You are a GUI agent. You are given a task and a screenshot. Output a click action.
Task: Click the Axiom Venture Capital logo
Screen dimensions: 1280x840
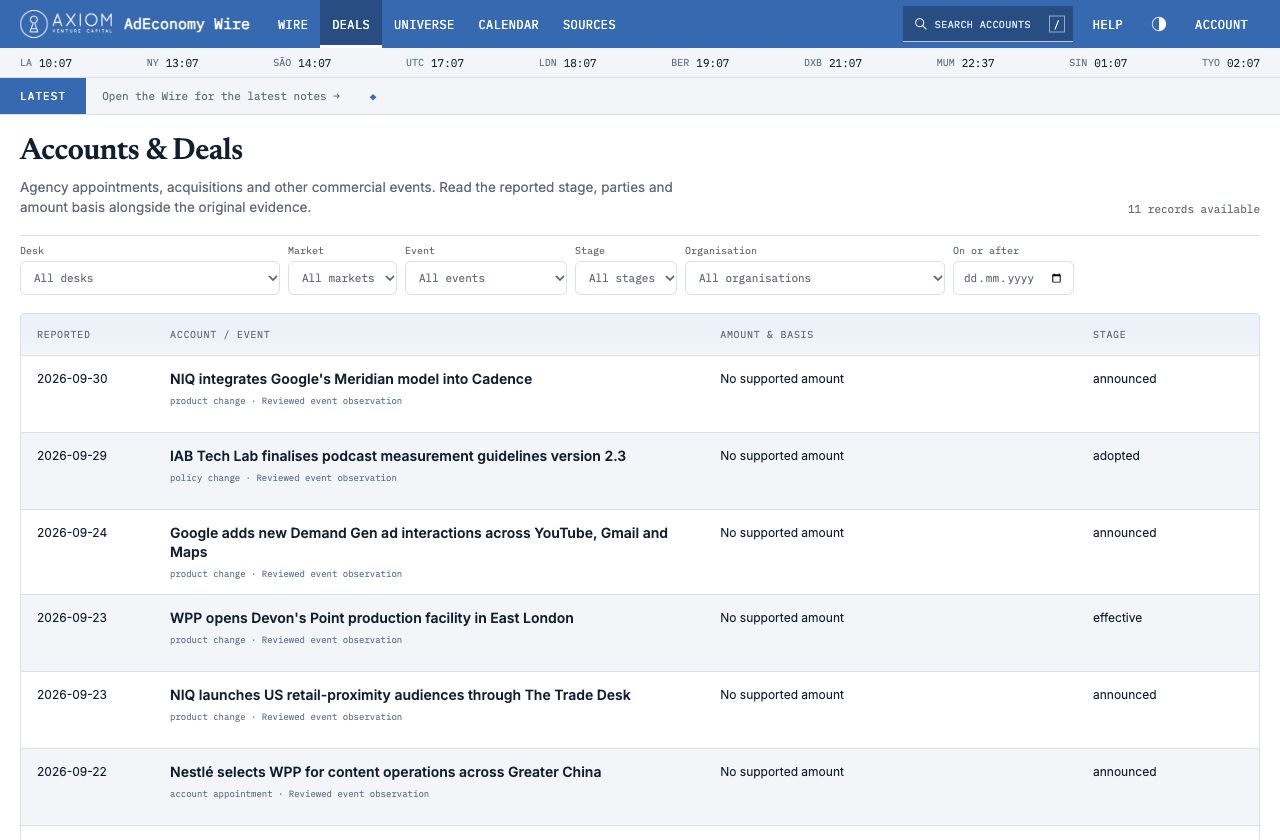pos(66,24)
